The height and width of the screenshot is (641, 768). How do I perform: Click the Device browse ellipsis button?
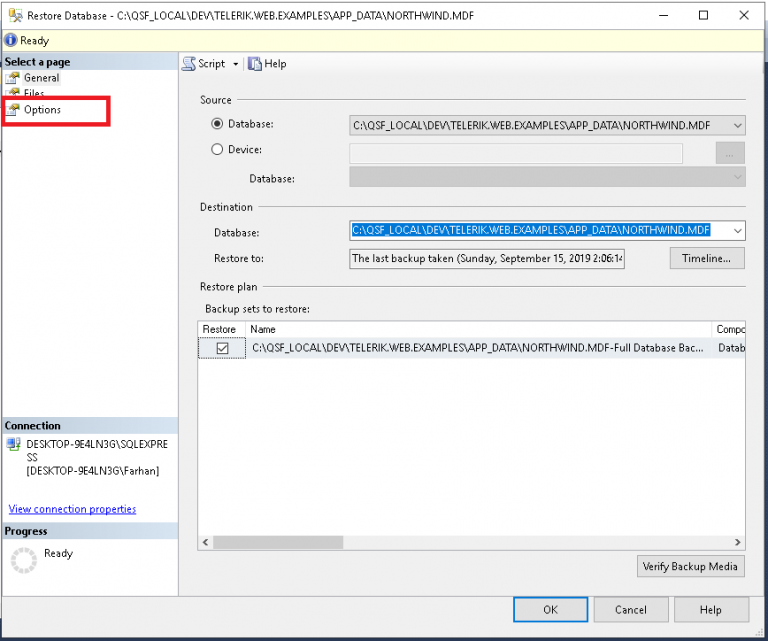click(x=730, y=153)
